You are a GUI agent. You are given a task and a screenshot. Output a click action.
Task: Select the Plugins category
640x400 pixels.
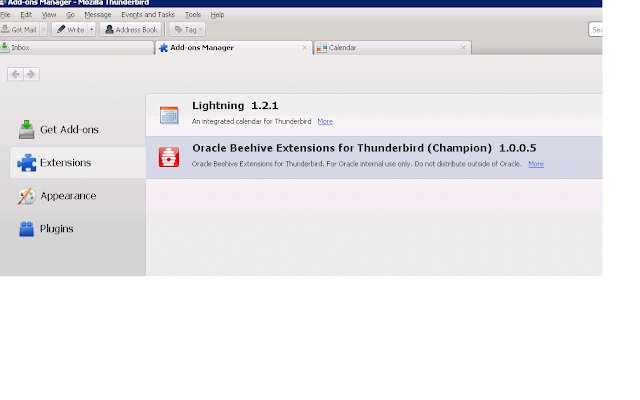tap(78, 229)
